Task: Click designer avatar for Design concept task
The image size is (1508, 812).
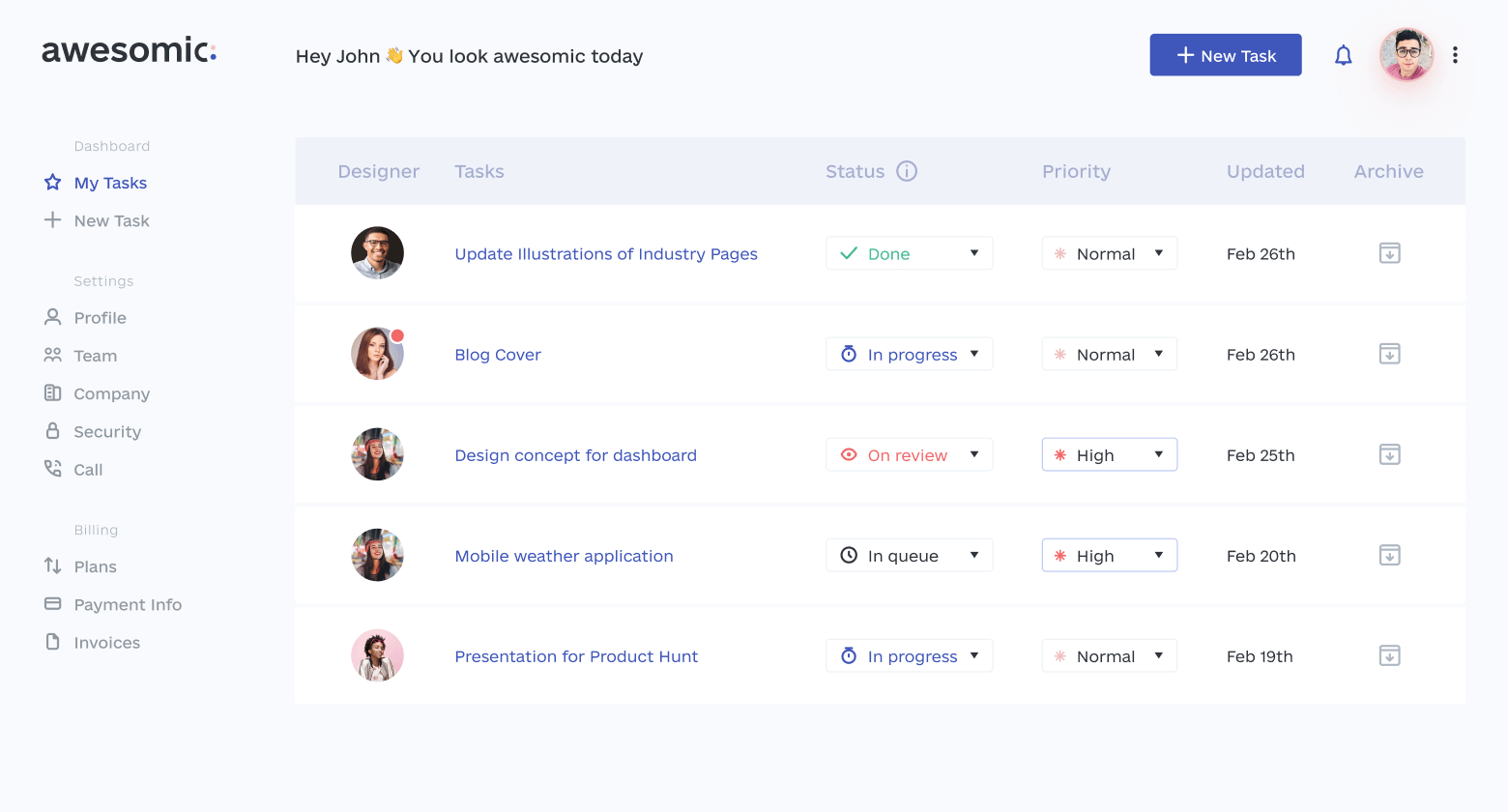Action: click(377, 454)
